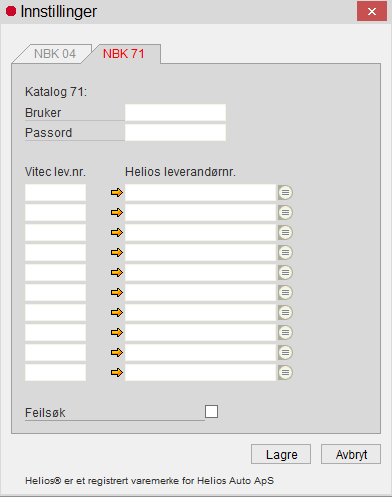The image size is (392, 497).
Task: Focus the Bruker input field
Action: click(175, 112)
